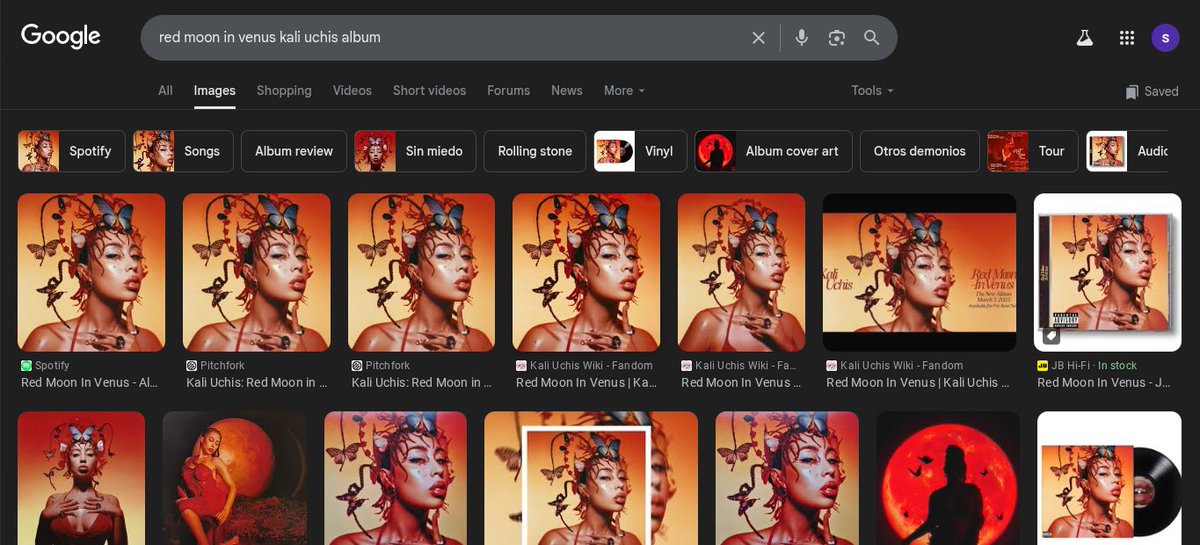Image resolution: width=1200 pixels, height=545 pixels.
Task: Open the Short videos tab
Action: [429, 90]
